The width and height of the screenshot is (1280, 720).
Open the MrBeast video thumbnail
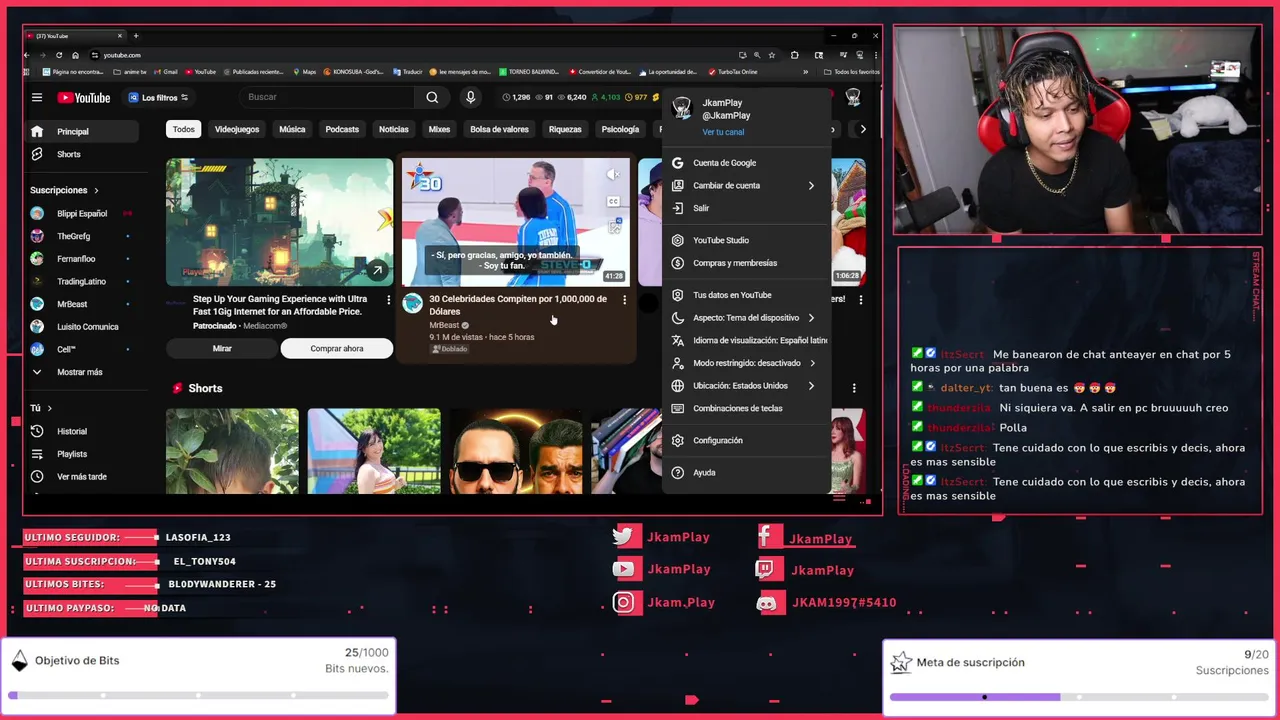(516, 222)
